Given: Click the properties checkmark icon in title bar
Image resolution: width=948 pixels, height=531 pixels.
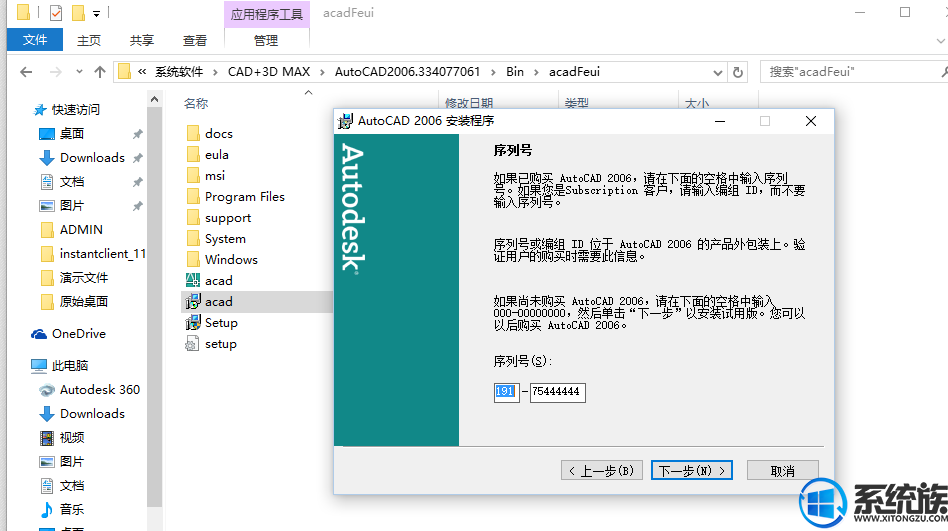Looking at the screenshot, I should pos(56,13).
